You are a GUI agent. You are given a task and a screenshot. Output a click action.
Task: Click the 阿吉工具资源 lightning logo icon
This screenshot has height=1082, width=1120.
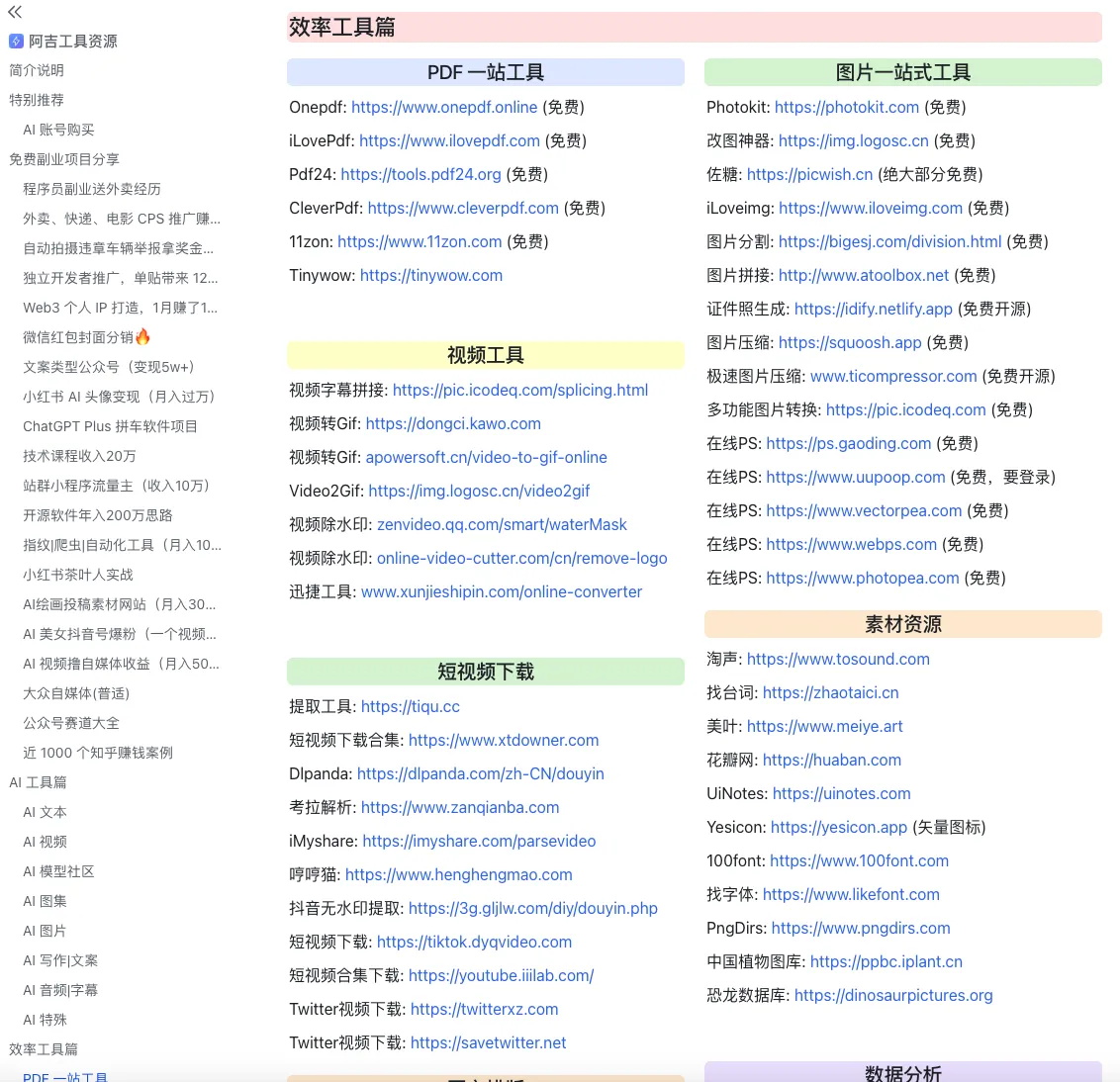[16, 42]
